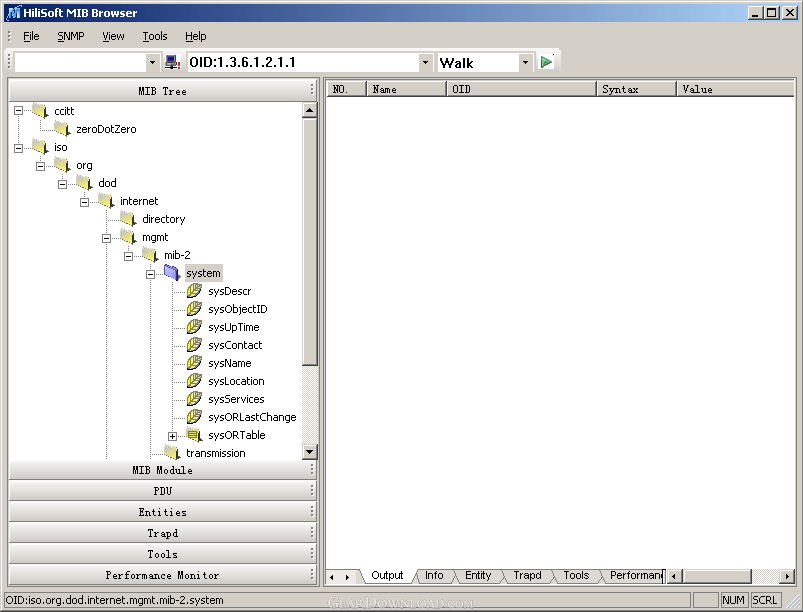The height and width of the screenshot is (612, 803).
Task: Sort by the Syntax column header
Action: [x=637, y=89]
